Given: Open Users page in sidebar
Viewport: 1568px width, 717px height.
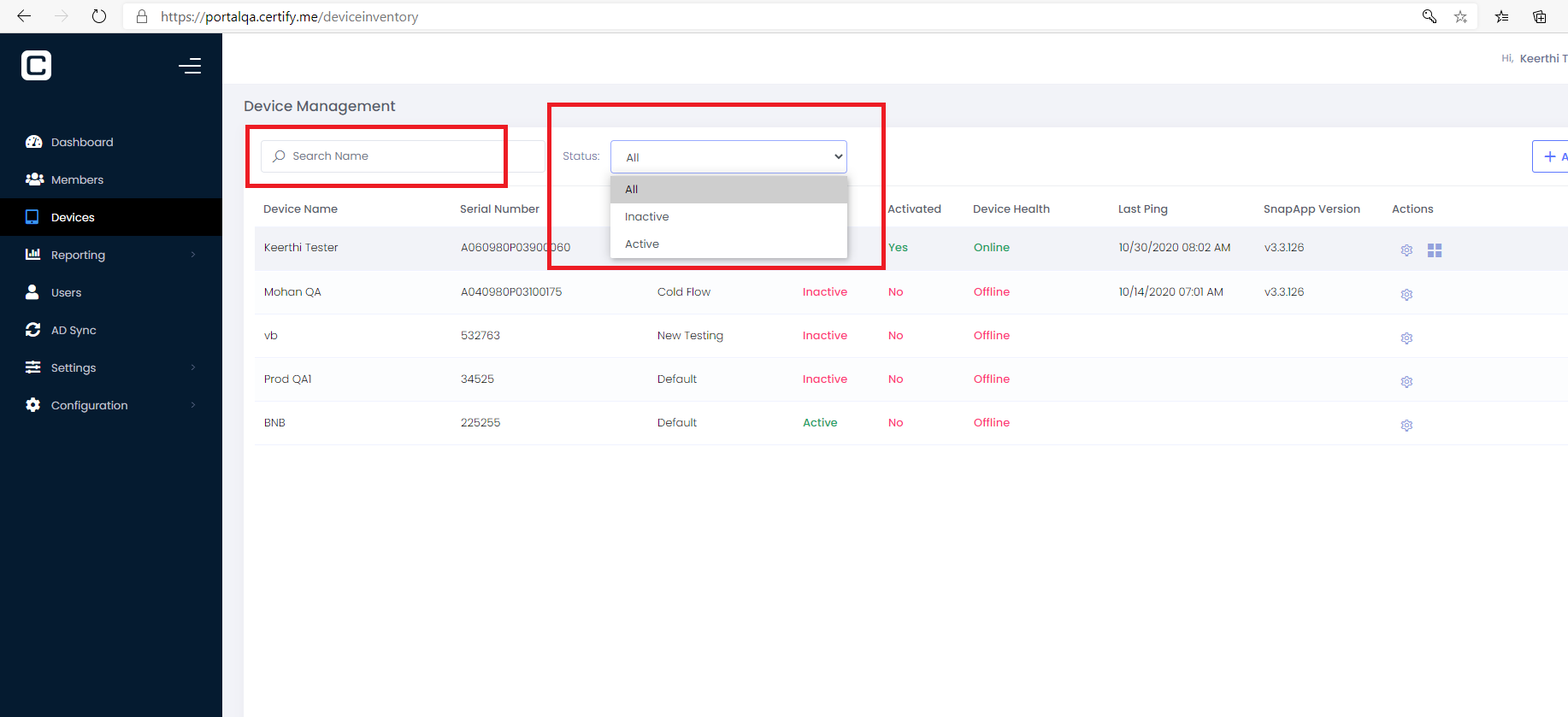Looking at the screenshot, I should [x=66, y=292].
